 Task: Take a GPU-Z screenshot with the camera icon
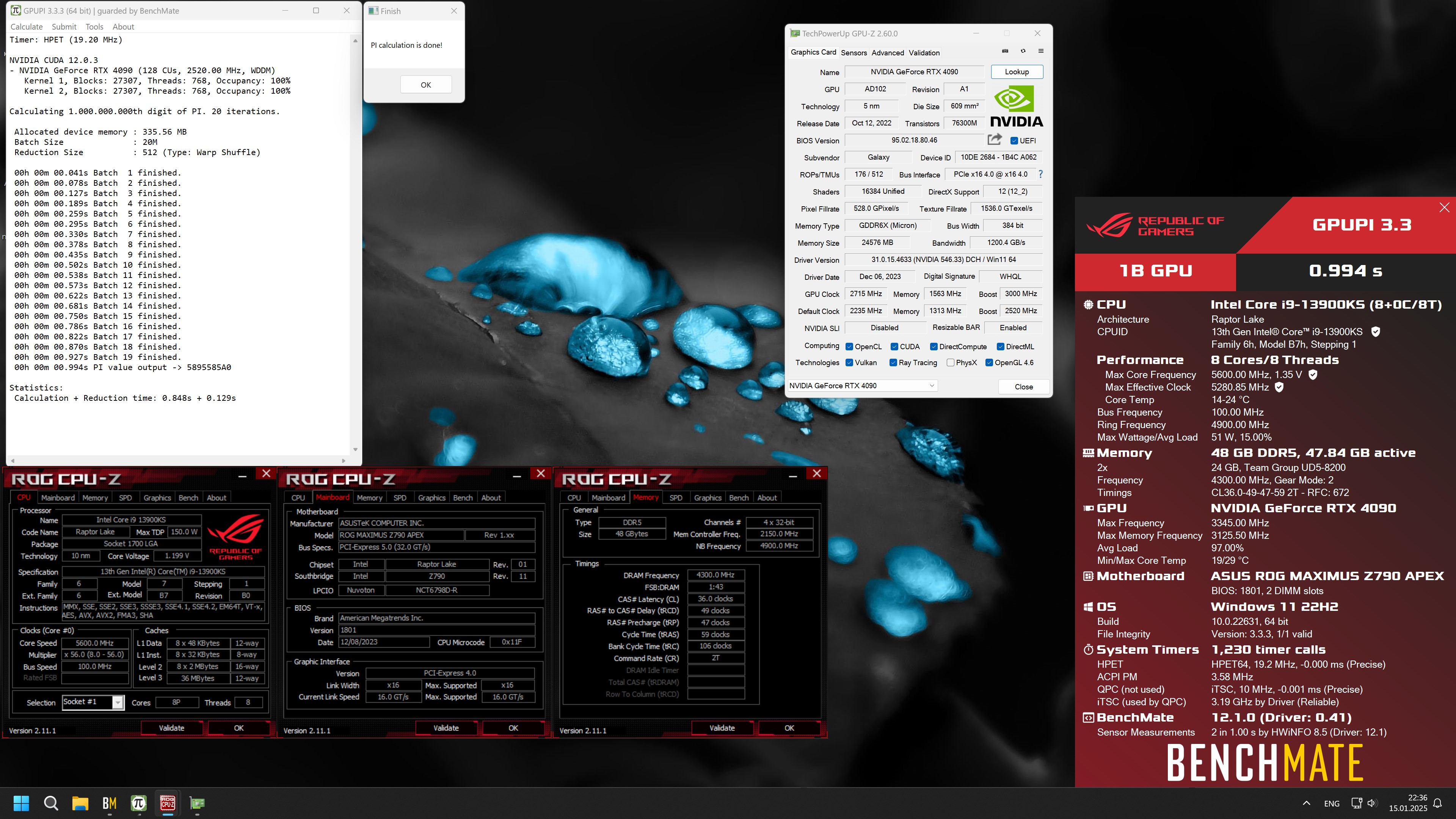click(x=1005, y=52)
